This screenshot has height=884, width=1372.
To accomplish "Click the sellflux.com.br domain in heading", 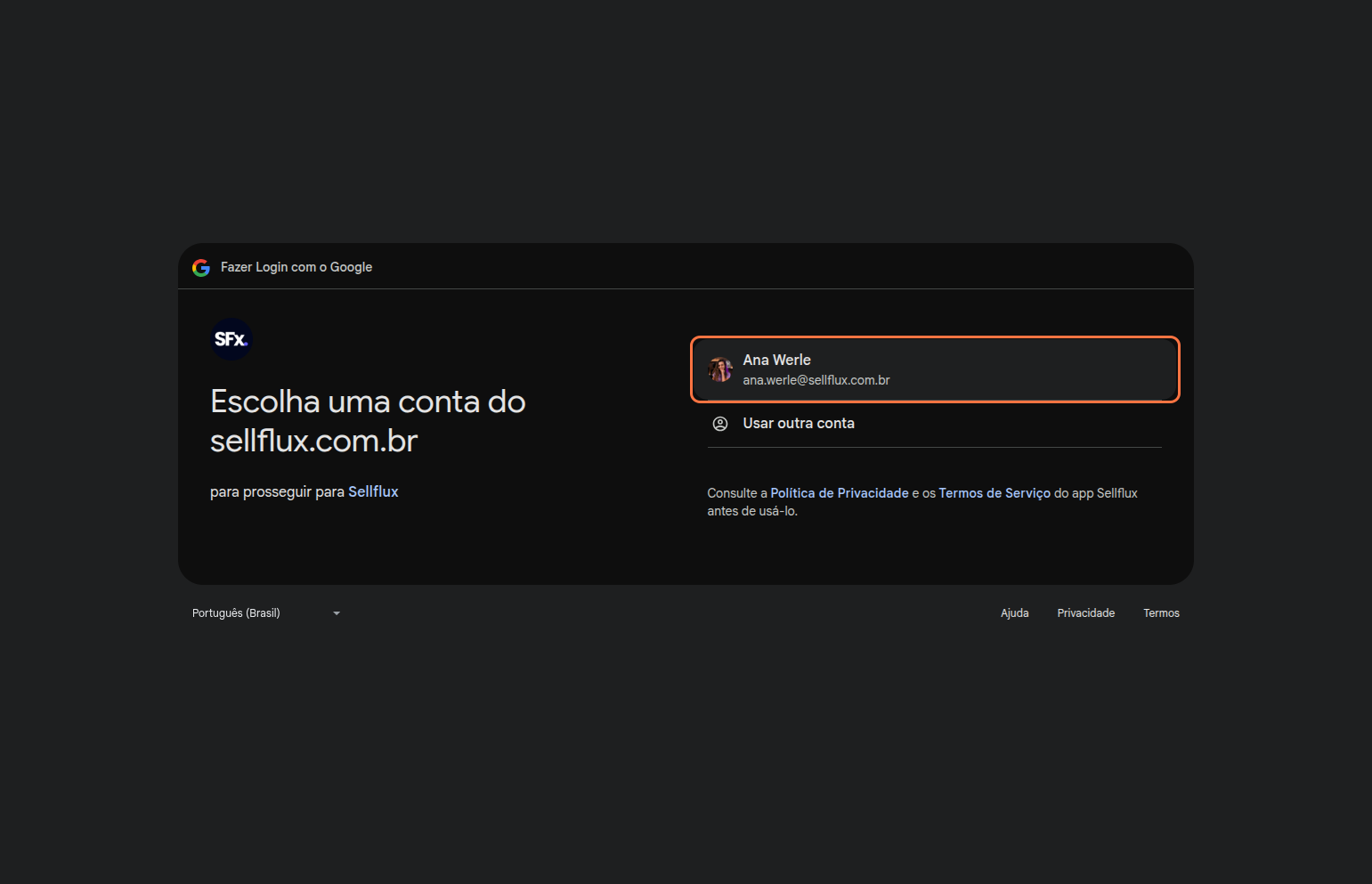I will click(x=313, y=441).
